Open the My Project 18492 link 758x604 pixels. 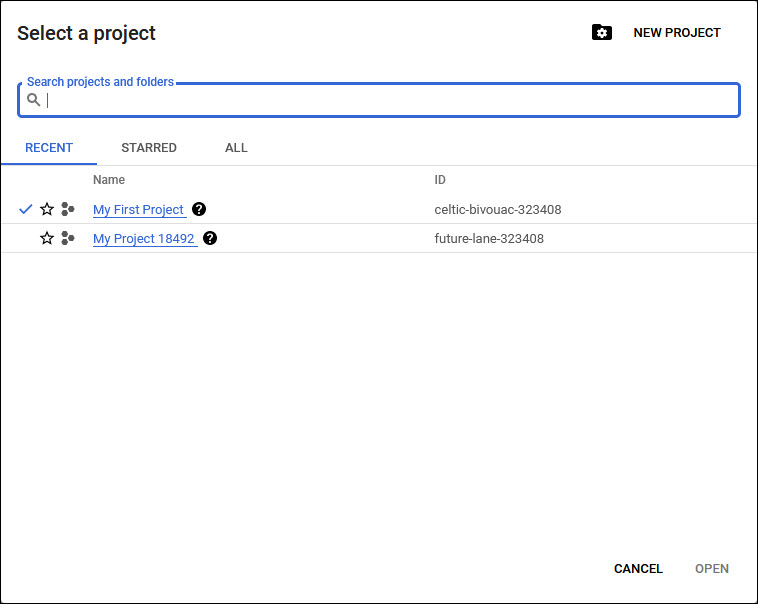(x=144, y=239)
